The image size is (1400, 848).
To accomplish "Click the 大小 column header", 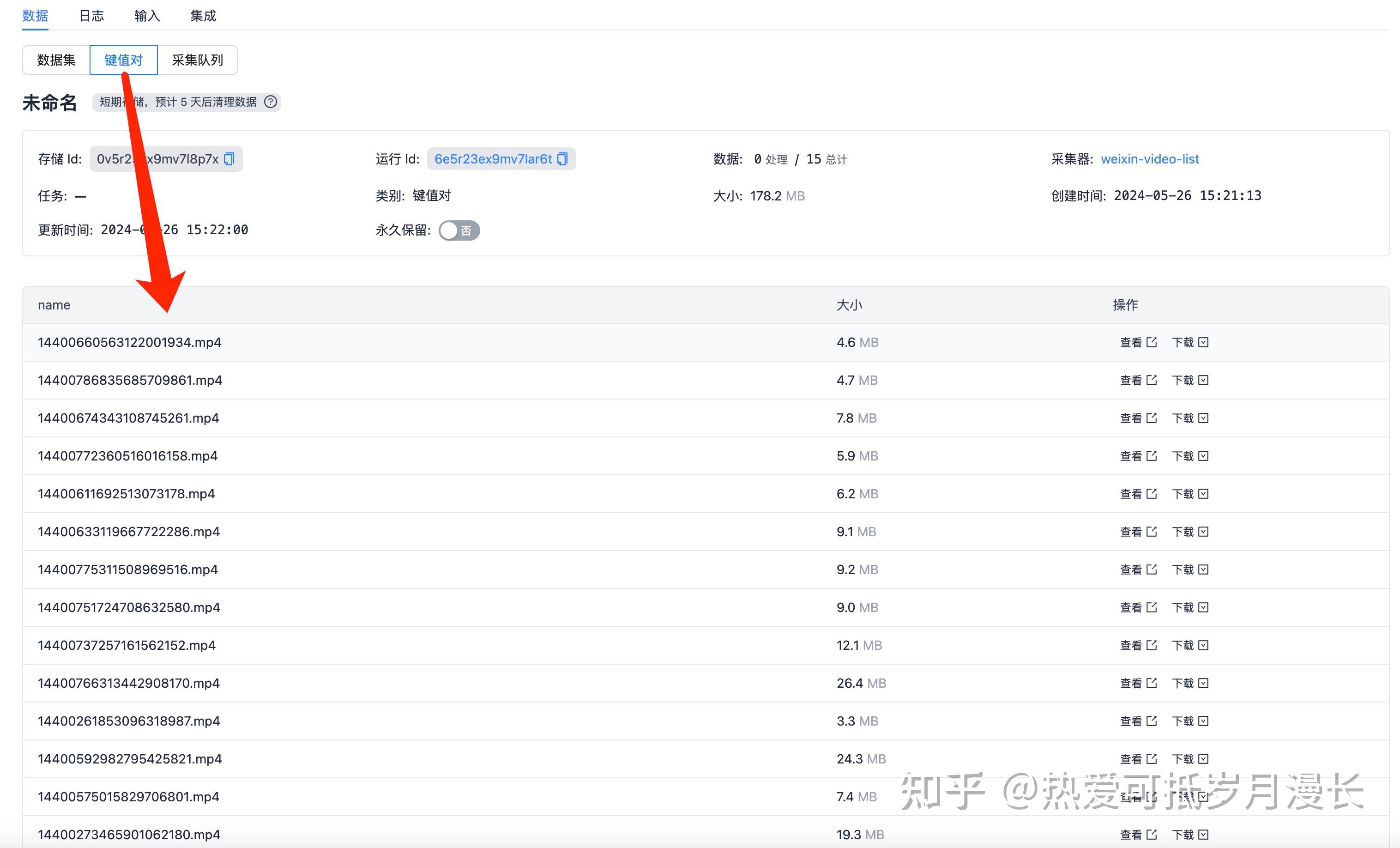I will click(849, 305).
